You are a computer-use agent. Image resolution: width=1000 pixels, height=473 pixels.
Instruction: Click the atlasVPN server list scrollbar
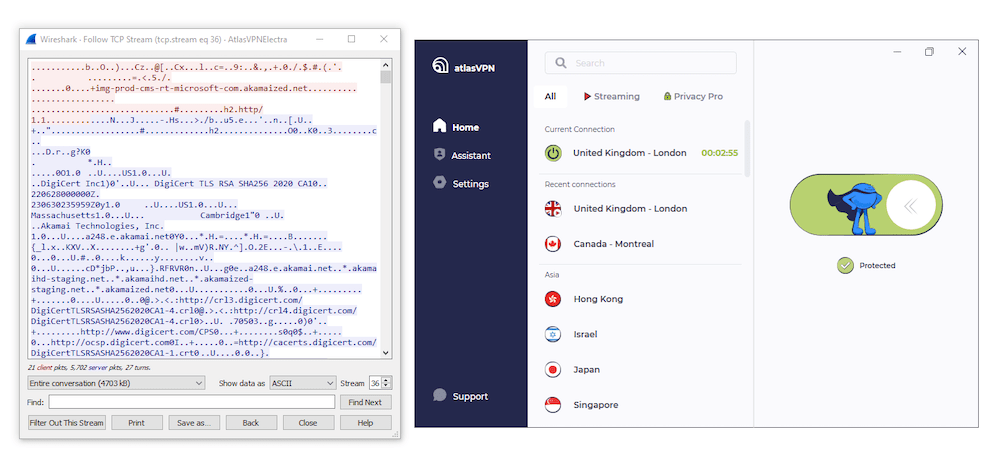click(747, 148)
